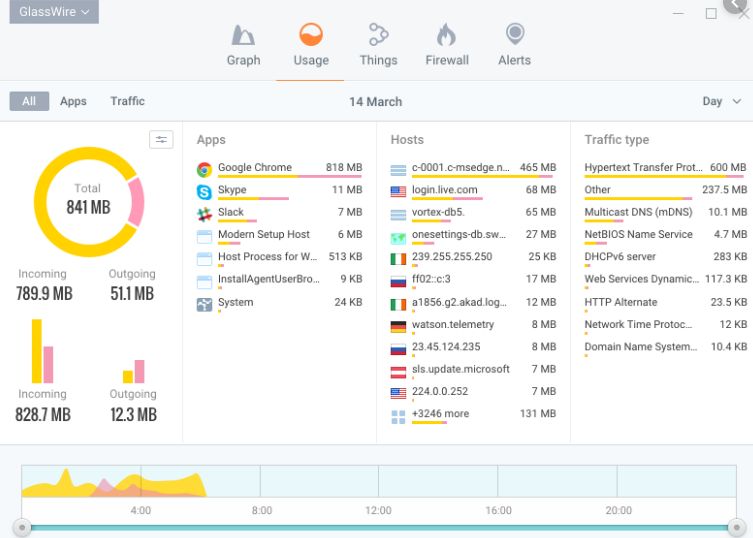Click the 51.1 MB outgoing value
Viewport: 753px width, 538px height.
pos(132,293)
